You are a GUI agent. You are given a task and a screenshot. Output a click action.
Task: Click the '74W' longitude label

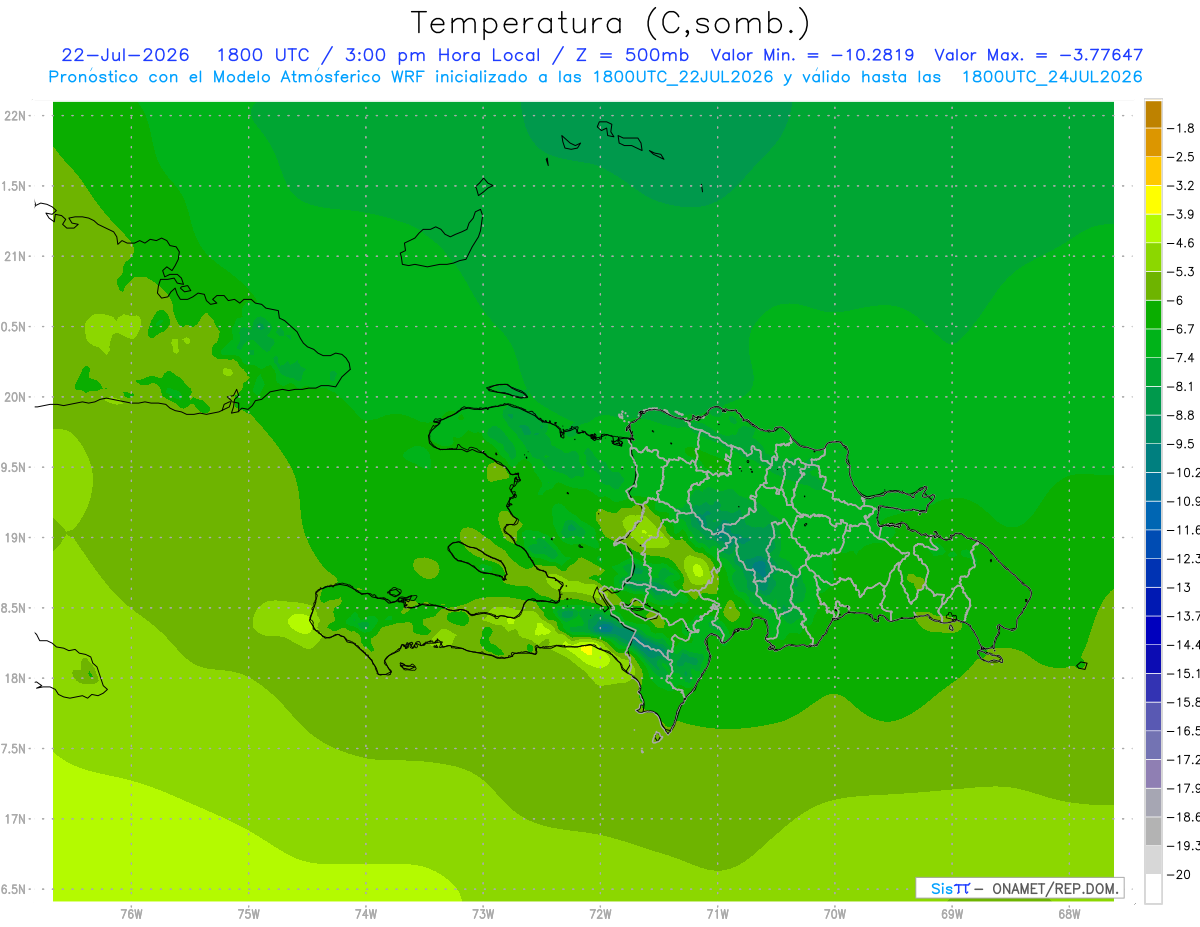click(x=366, y=913)
